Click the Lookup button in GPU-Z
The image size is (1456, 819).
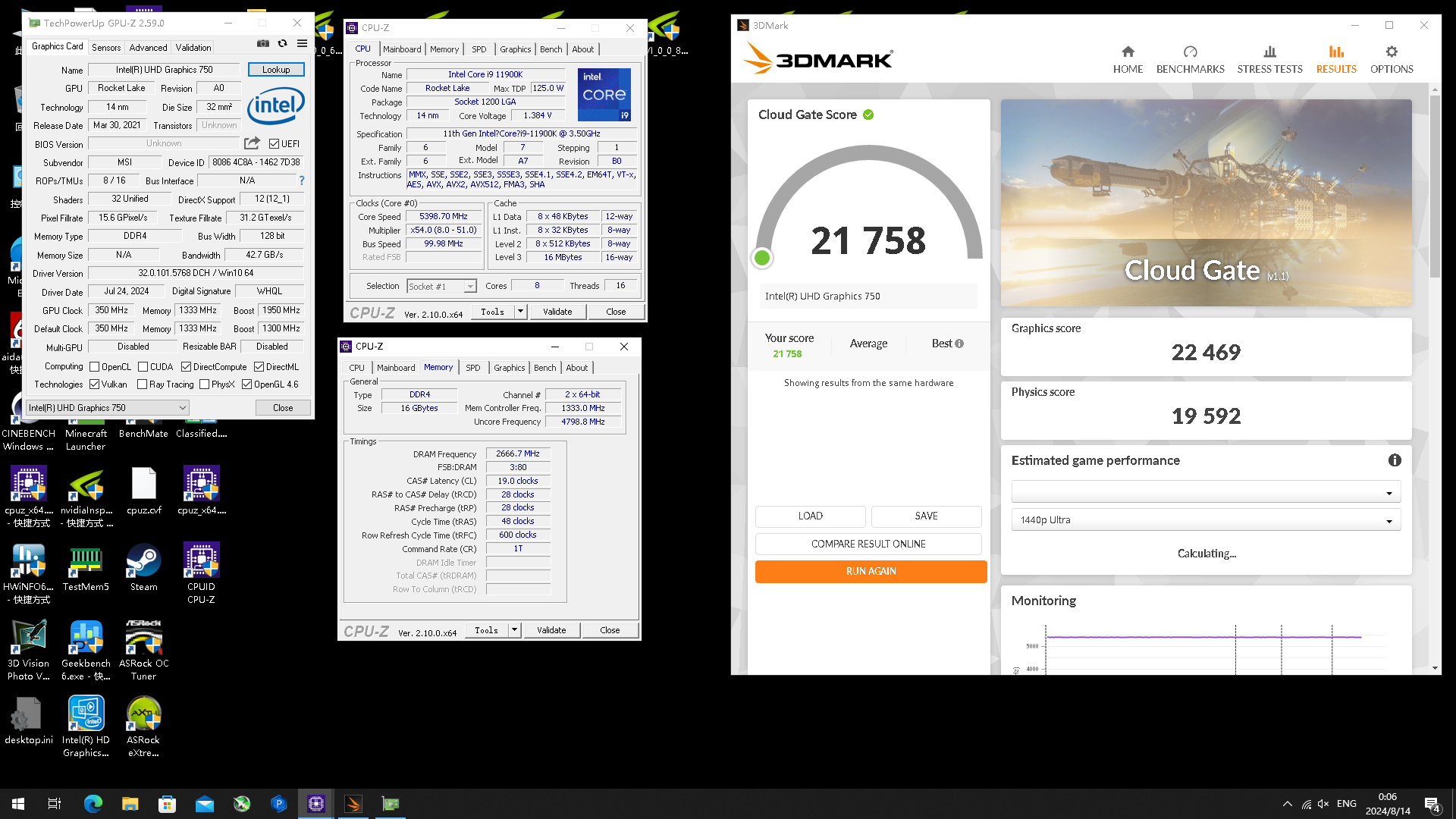pyautogui.click(x=276, y=70)
